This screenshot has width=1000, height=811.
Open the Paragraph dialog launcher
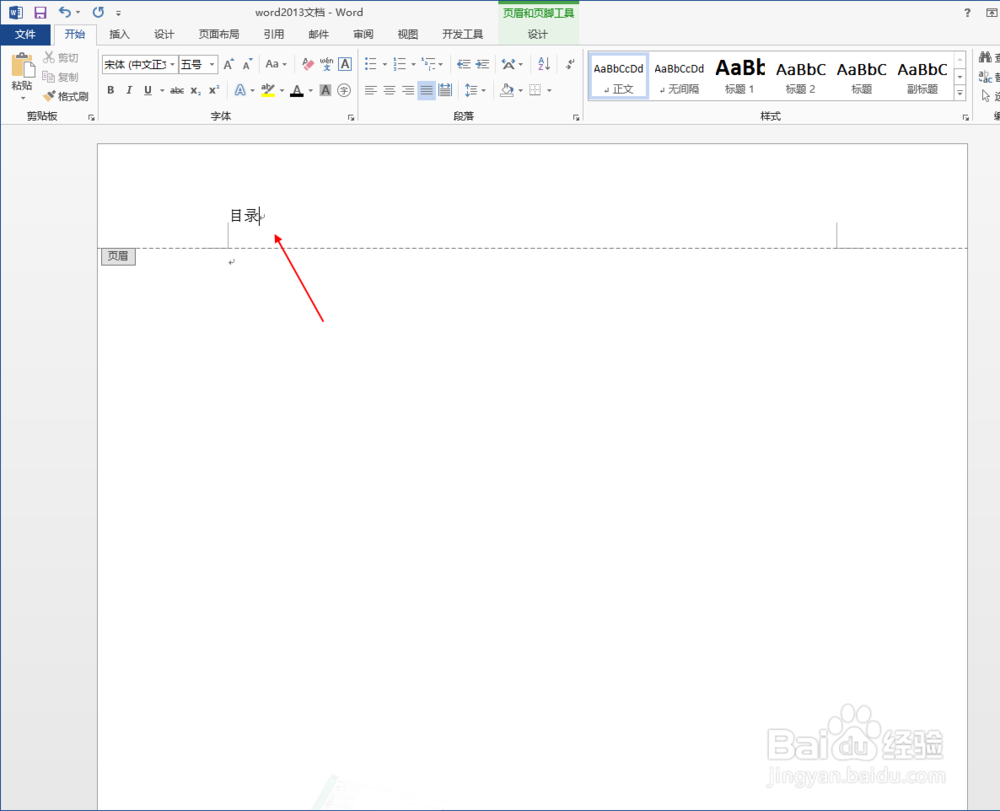(x=576, y=117)
